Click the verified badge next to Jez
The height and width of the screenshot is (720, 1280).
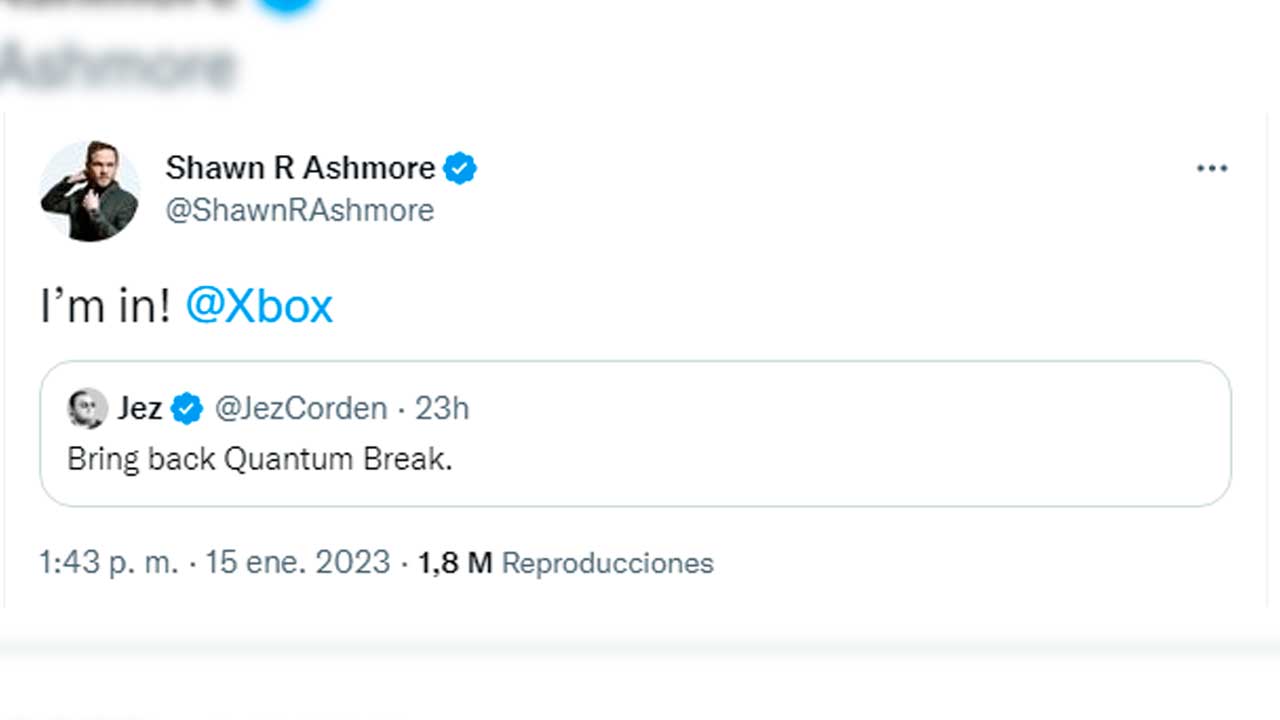(x=186, y=408)
